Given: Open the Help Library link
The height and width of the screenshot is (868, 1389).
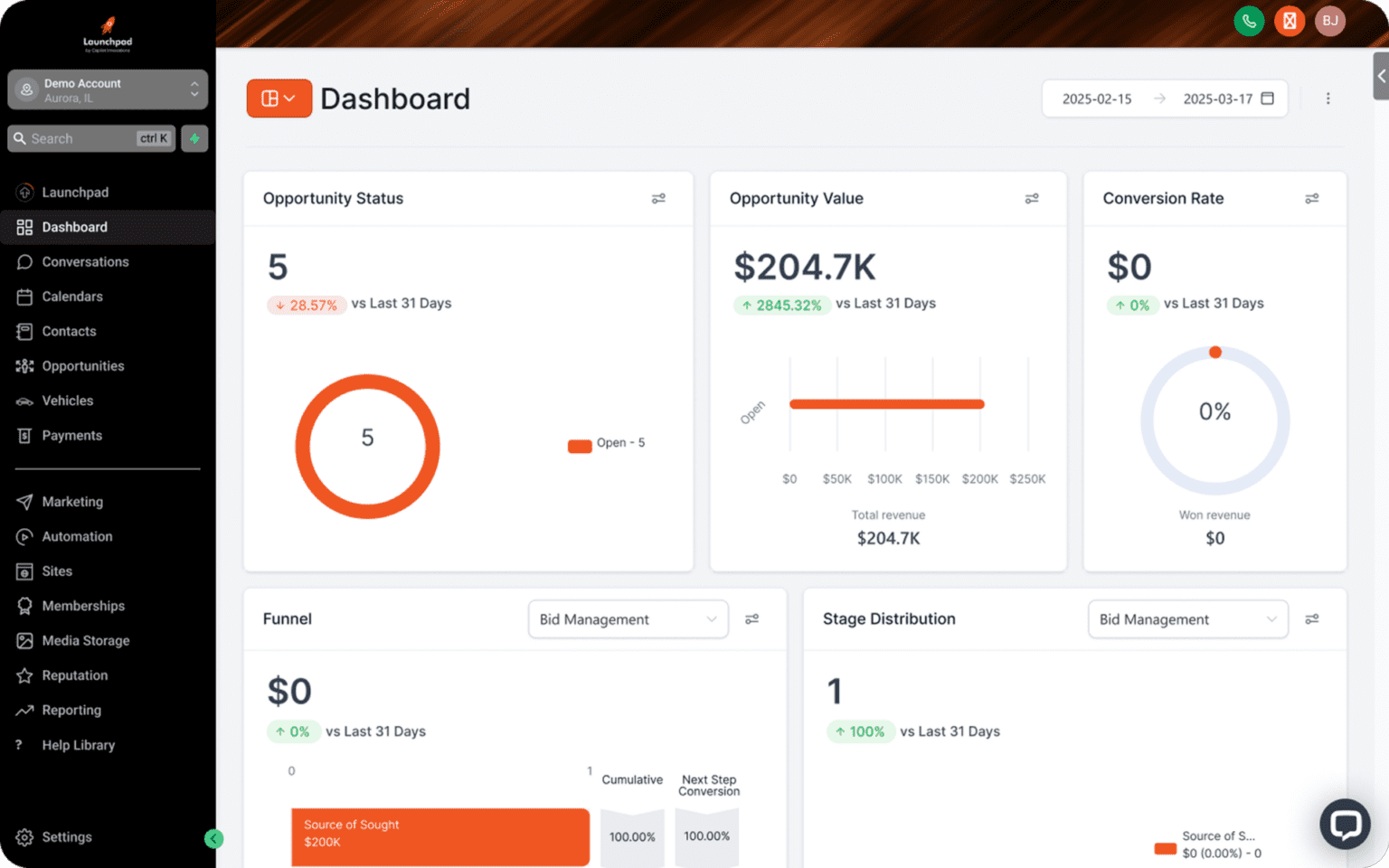Looking at the screenshot, I should [x=78, y=745].
